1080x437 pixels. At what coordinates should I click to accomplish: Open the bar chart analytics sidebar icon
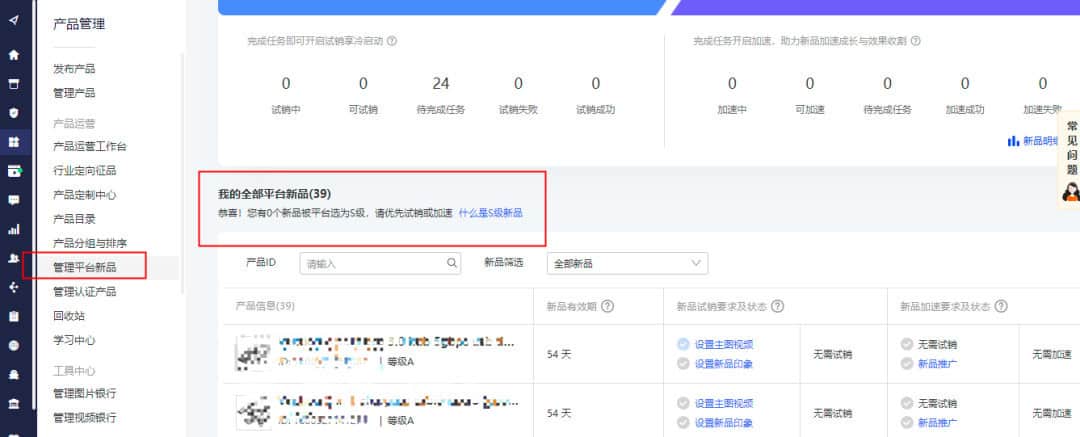[x=14, y=230]
